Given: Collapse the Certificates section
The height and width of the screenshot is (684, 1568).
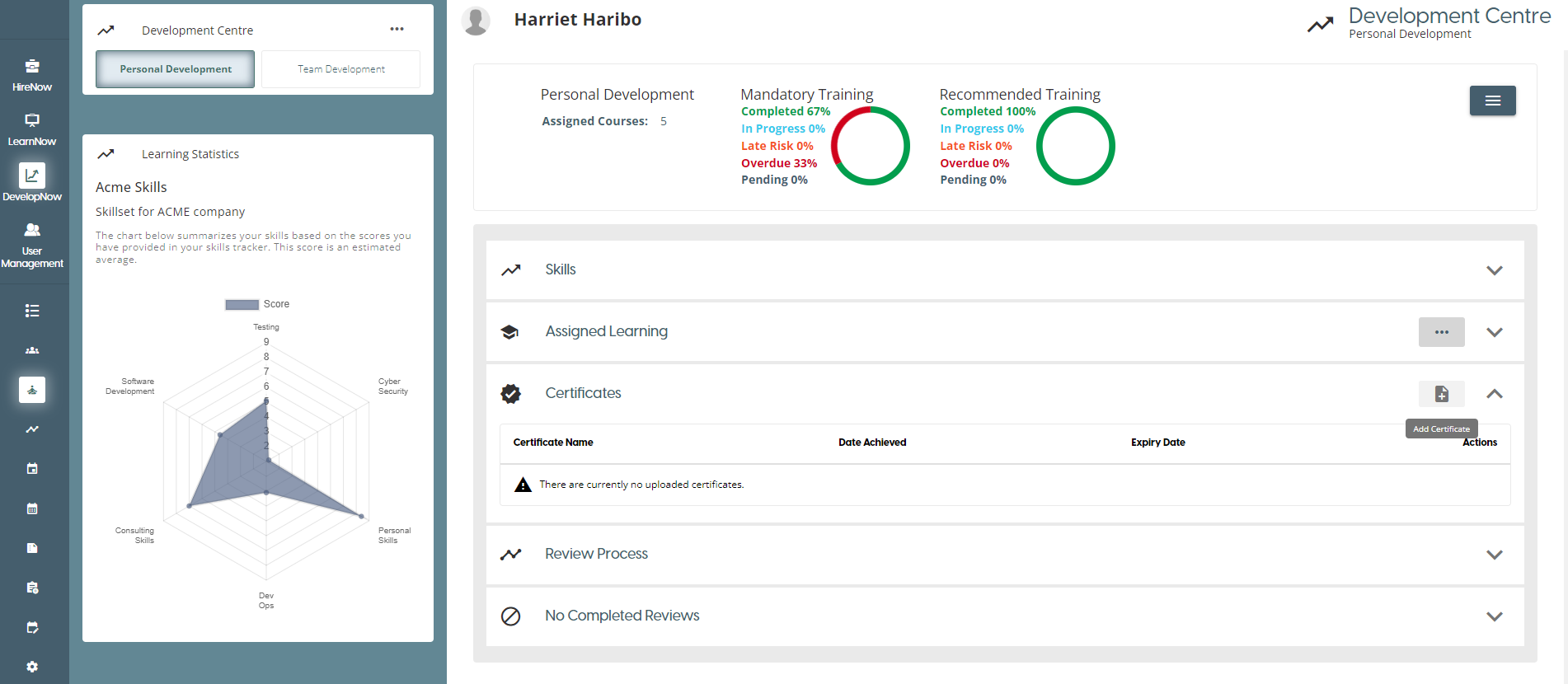Looking at the screenshot, I should coord(1494,394).
